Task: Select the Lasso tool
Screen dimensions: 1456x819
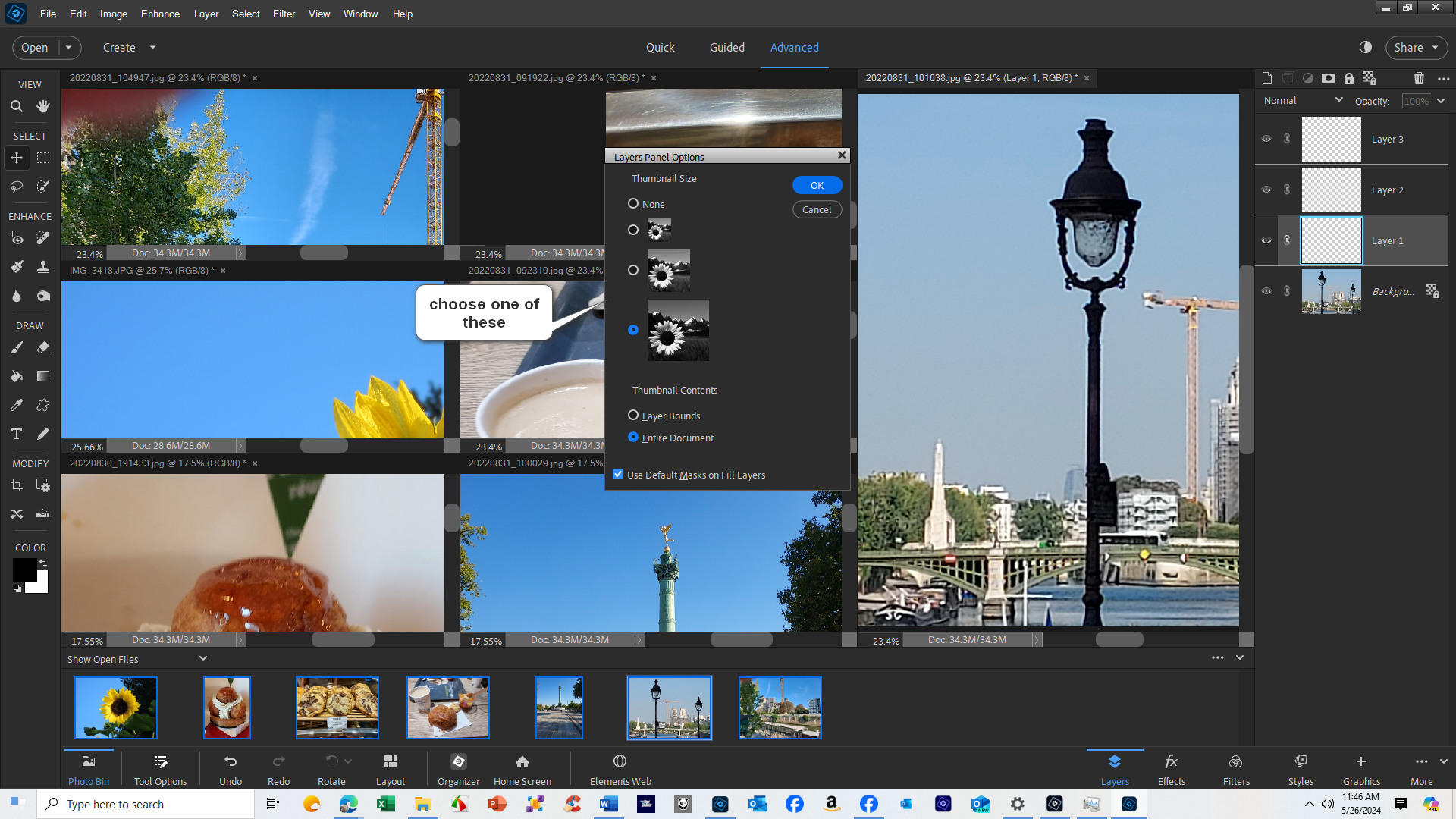Action: (x=16, y=186)
